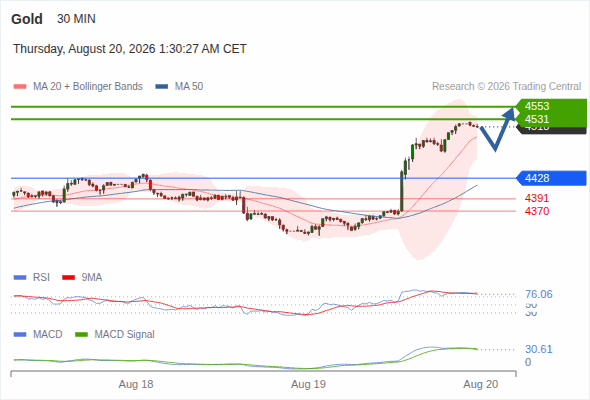
Task: Click the RSI legend label
Action: [x=41, y=278]
